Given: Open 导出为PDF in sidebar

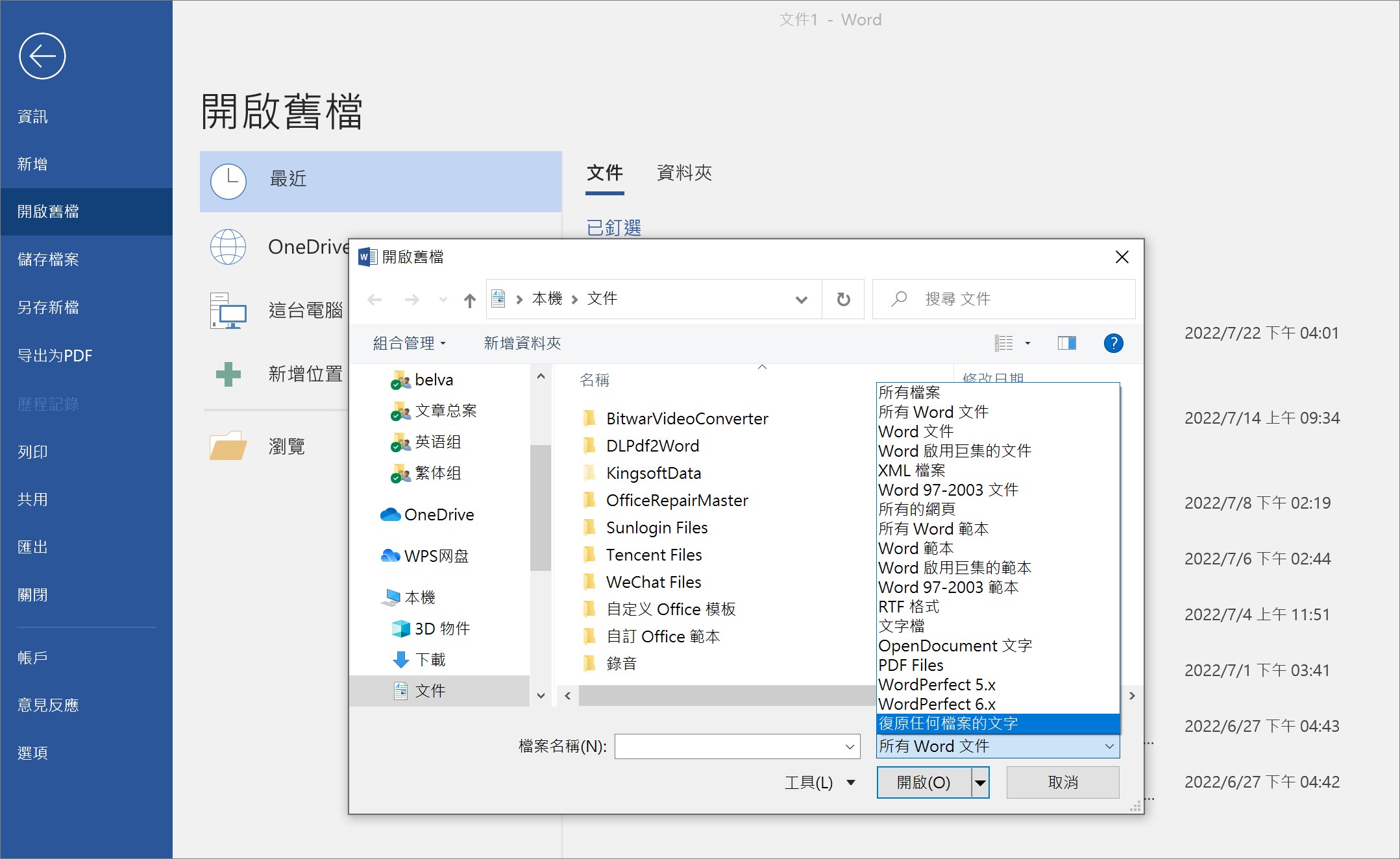Looking at the screenshot, I should [86, 356].
